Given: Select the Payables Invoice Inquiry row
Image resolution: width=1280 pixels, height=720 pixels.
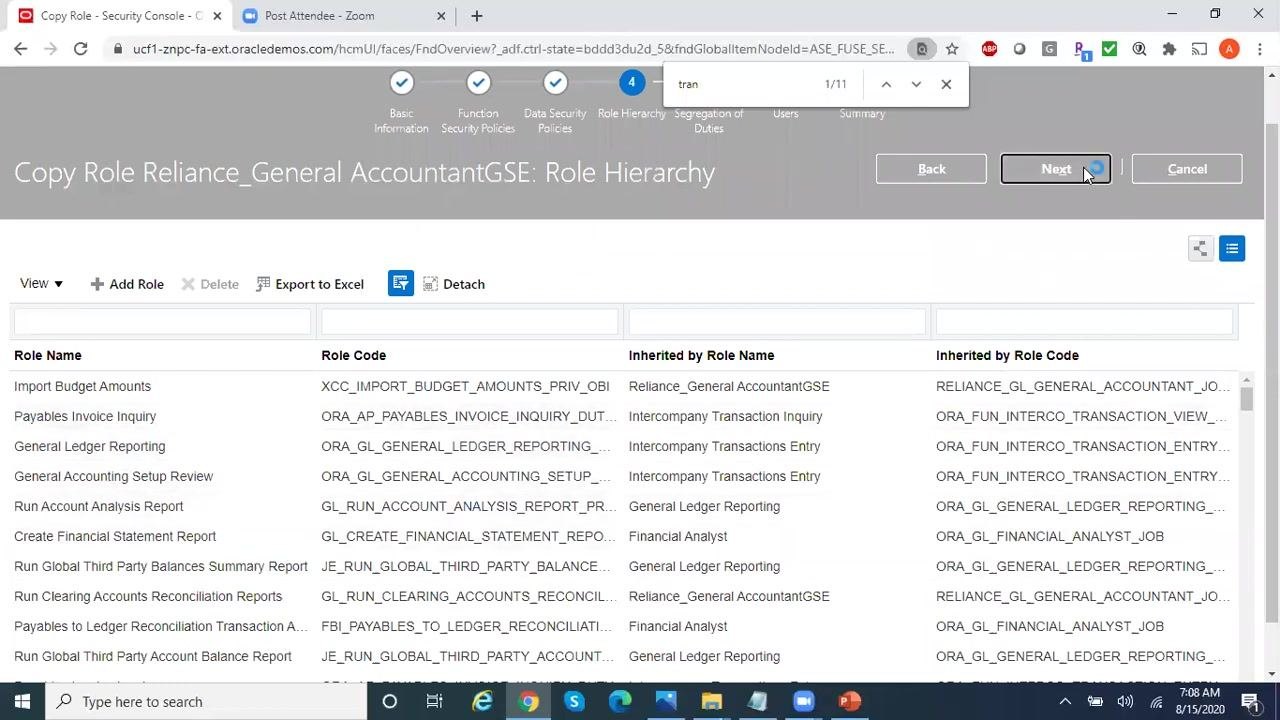Looking at the screenshot, I should pyautogui.click(x=625, y=416).
